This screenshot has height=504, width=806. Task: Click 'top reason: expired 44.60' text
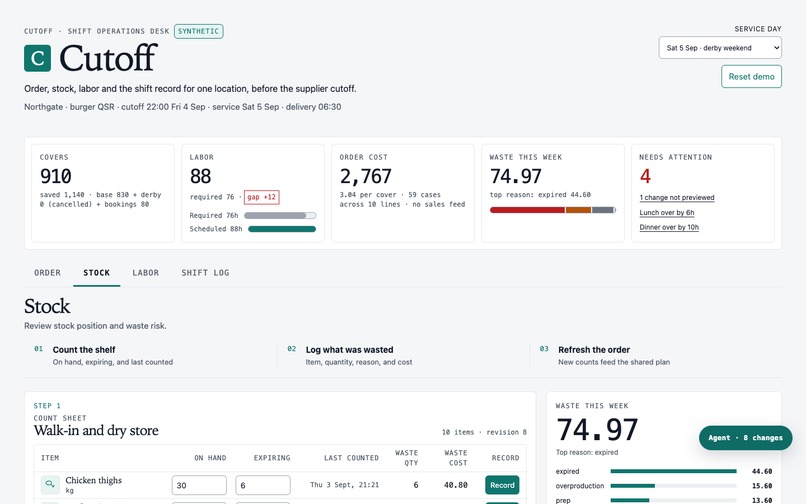[x=540, y=195]
